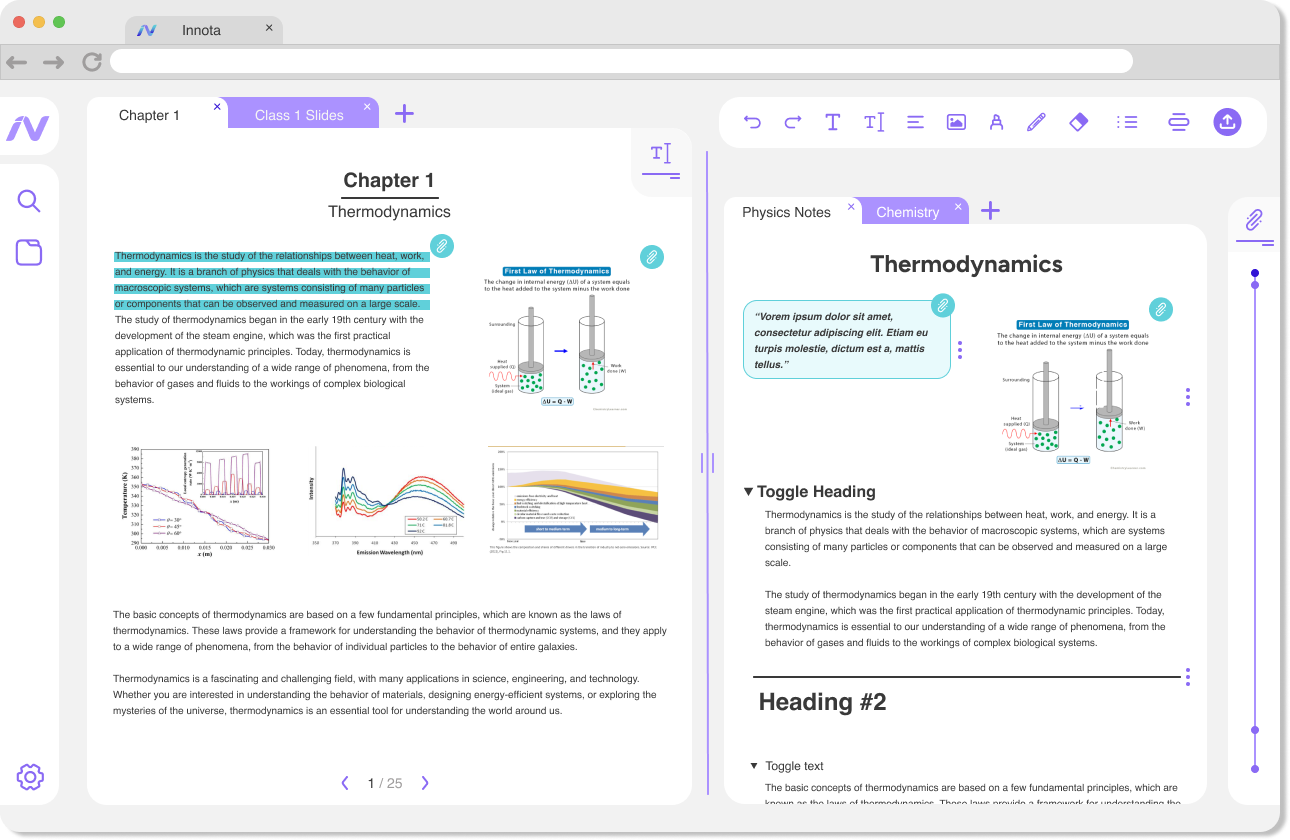Click the browser back arrow
The width and height of the screenshot is (1290, 840).
(x=16, y=62)
